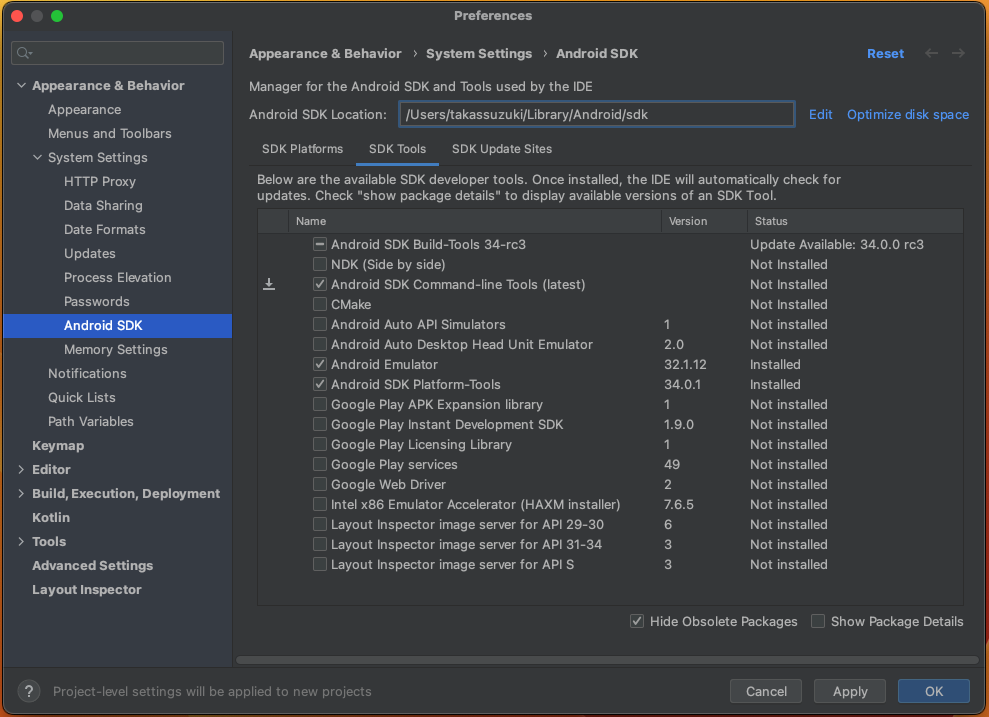Click the Android SDK Location path field
This screenshot has width=989, height=717.
pos(596,115)
